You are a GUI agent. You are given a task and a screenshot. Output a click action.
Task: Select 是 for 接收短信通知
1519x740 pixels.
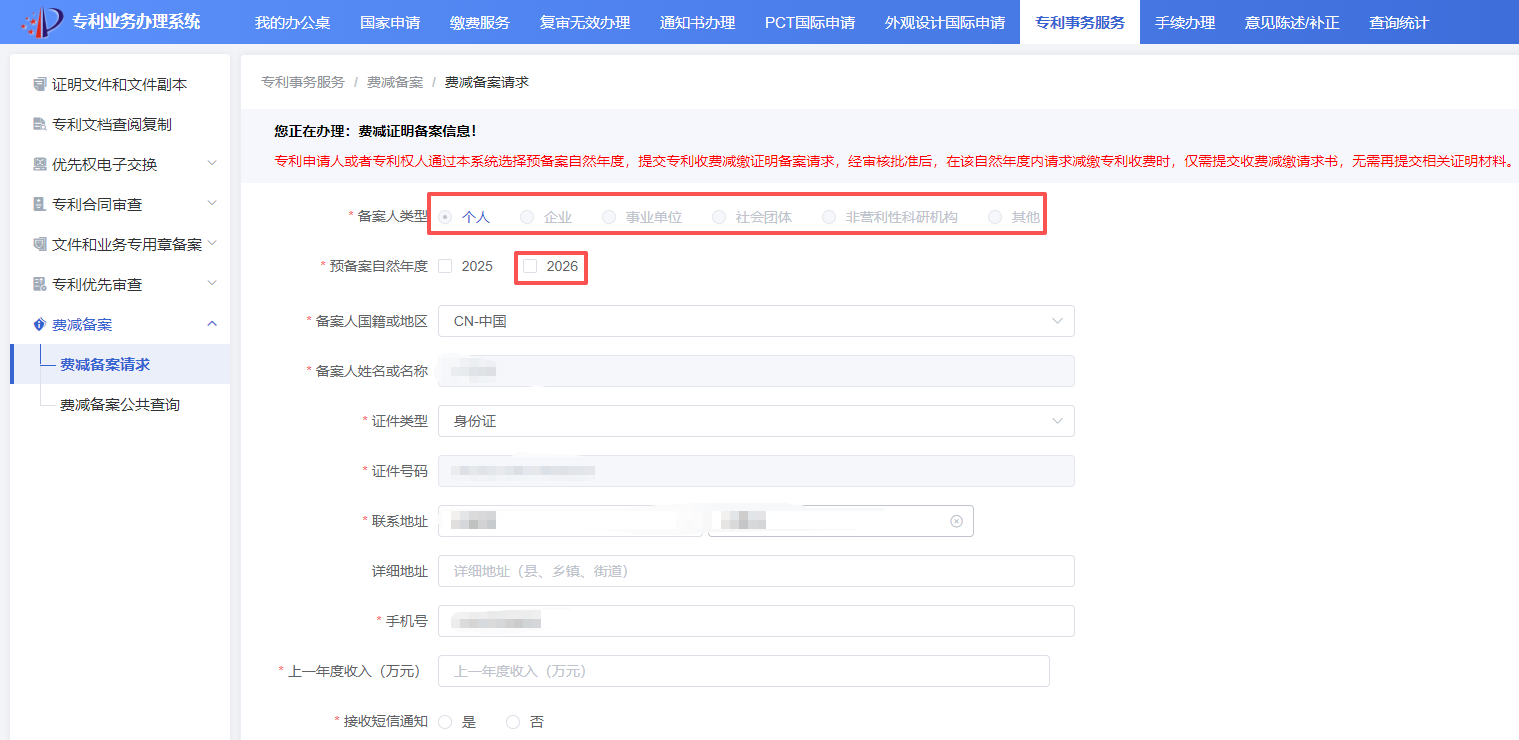pyautogui.click(x=445, y=722)
